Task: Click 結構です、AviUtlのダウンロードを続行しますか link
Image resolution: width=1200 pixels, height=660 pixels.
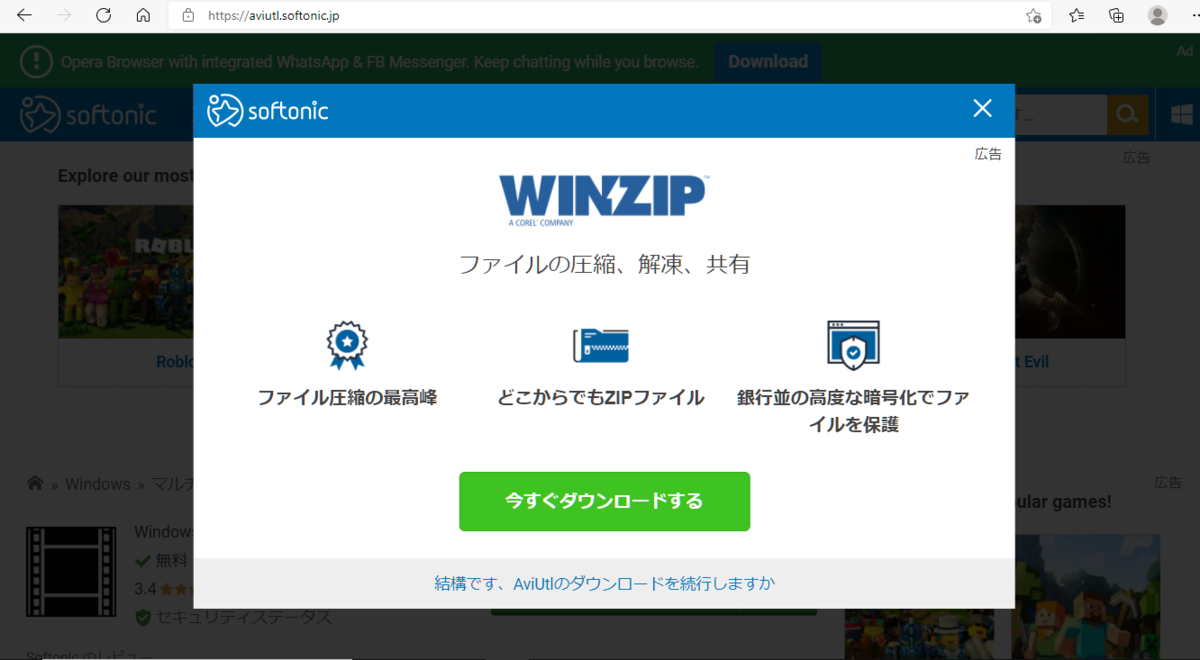Action: pyautogui.click(x=604, y=583)
